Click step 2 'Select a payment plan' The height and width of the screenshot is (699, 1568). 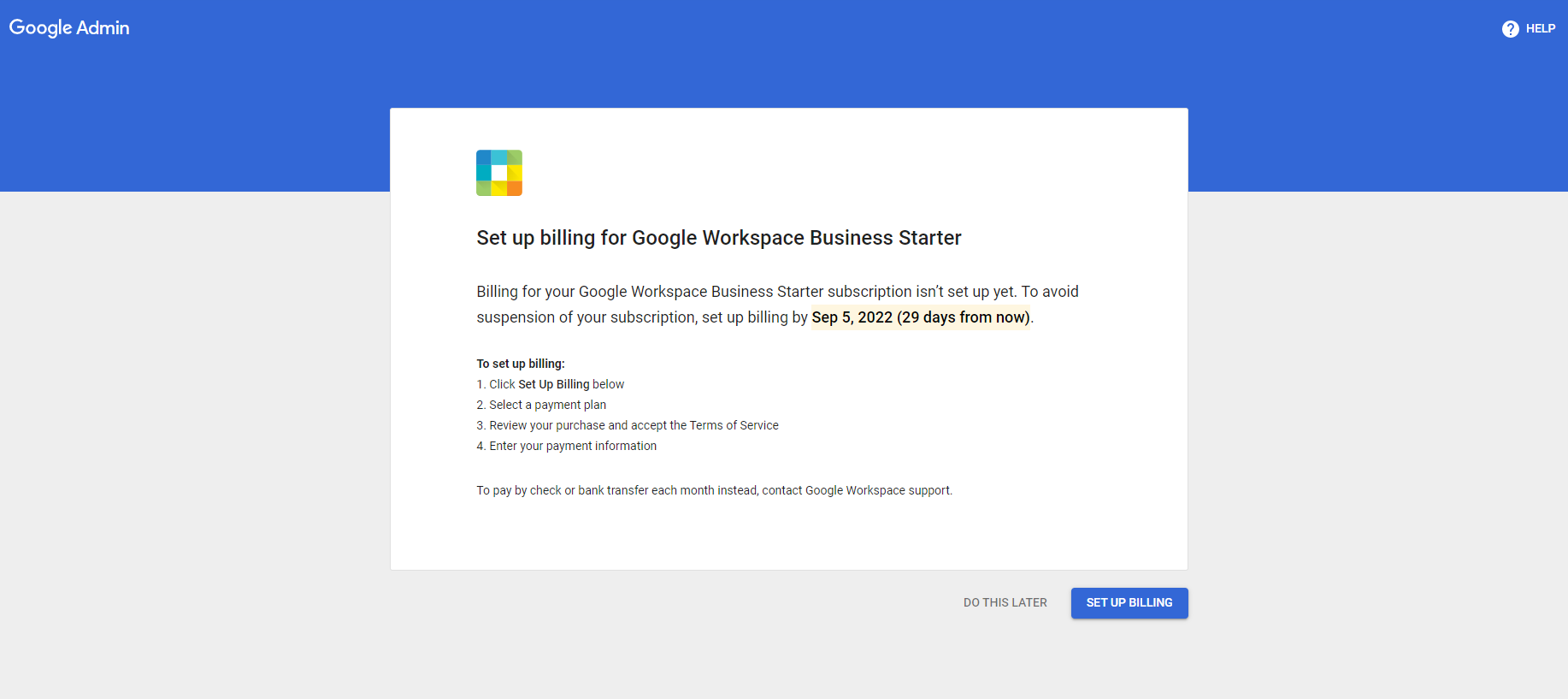pos(541,405)
